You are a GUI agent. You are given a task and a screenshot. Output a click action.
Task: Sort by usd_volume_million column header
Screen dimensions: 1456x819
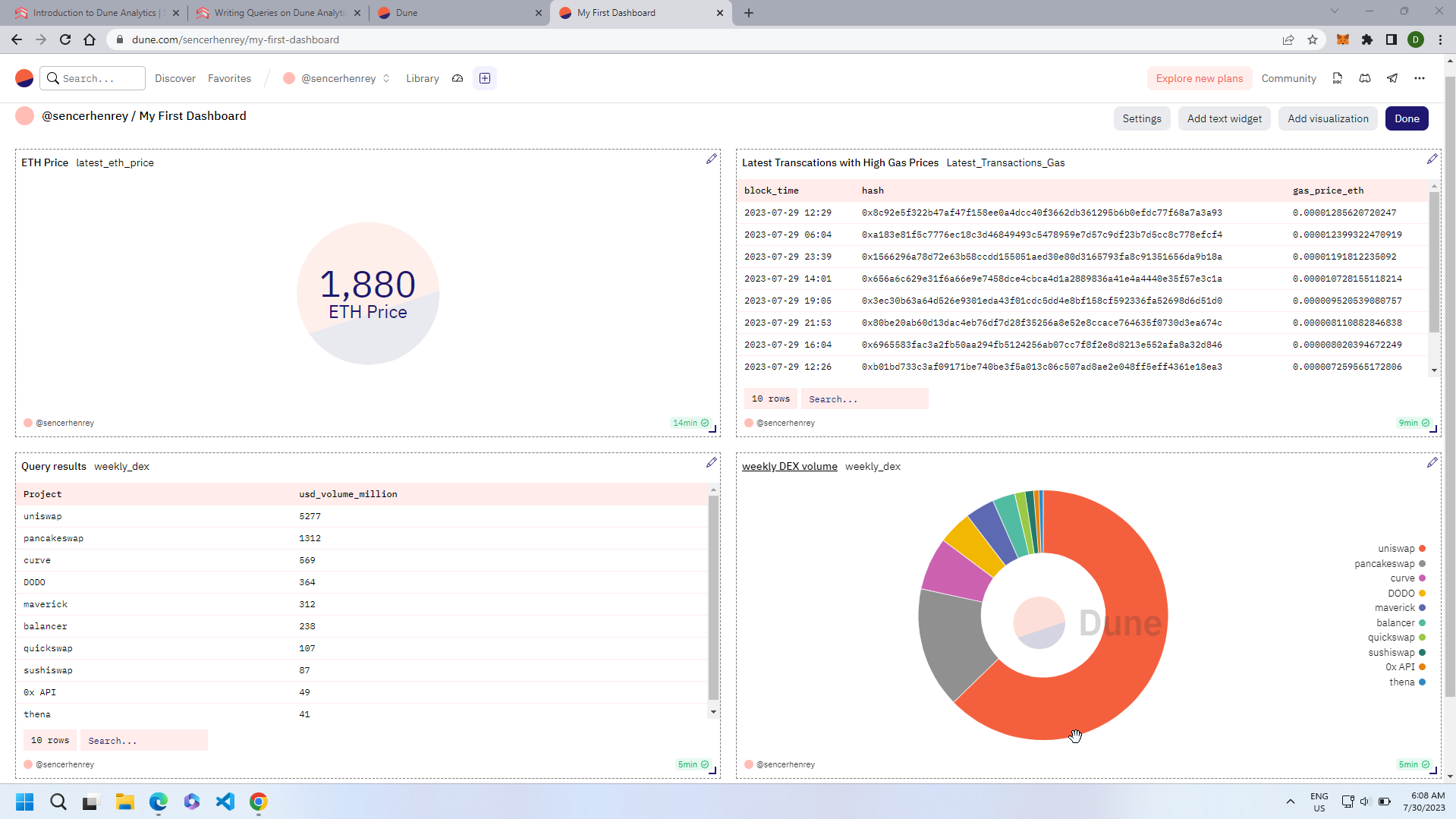tap(347, 494)
